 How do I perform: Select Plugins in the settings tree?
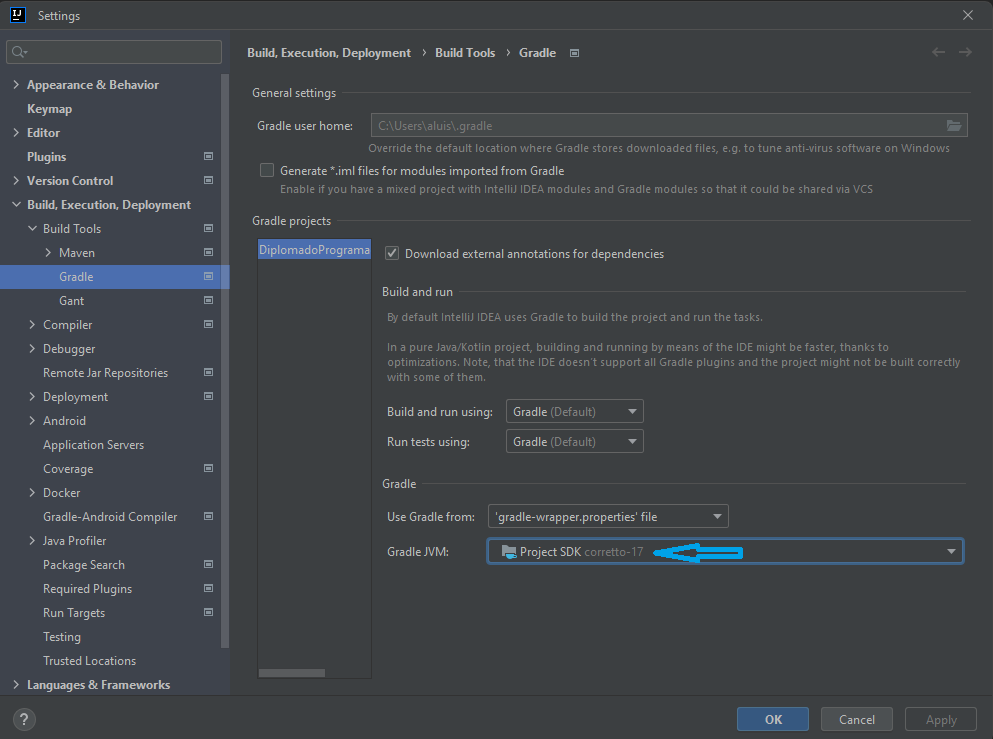46,156
